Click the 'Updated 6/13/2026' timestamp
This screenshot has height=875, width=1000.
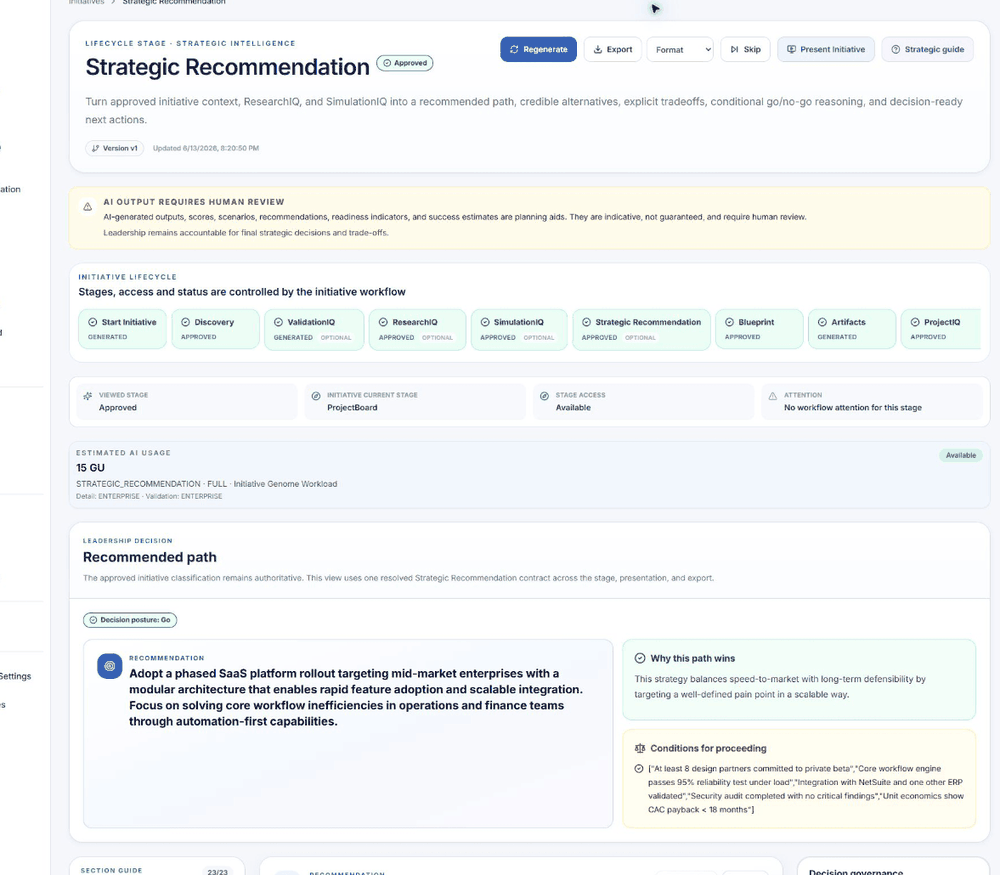(206, 148)
